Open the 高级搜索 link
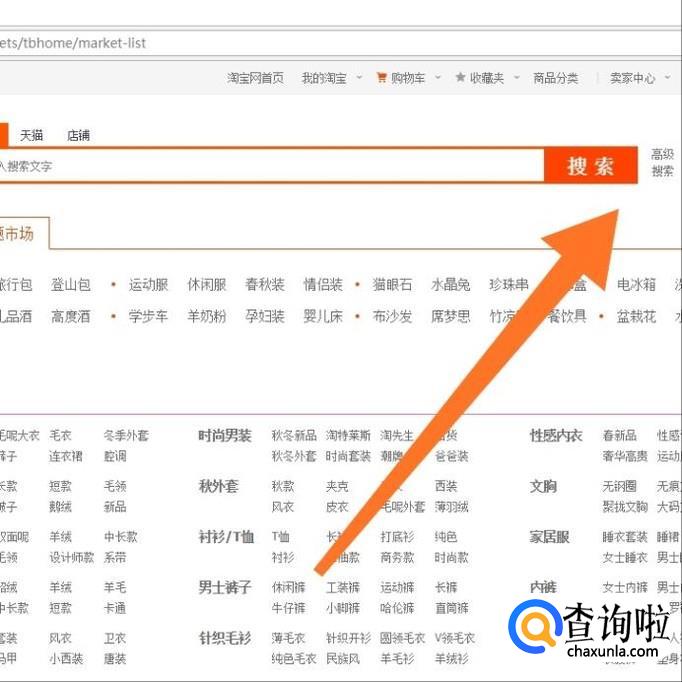 [x=662, y=163]
